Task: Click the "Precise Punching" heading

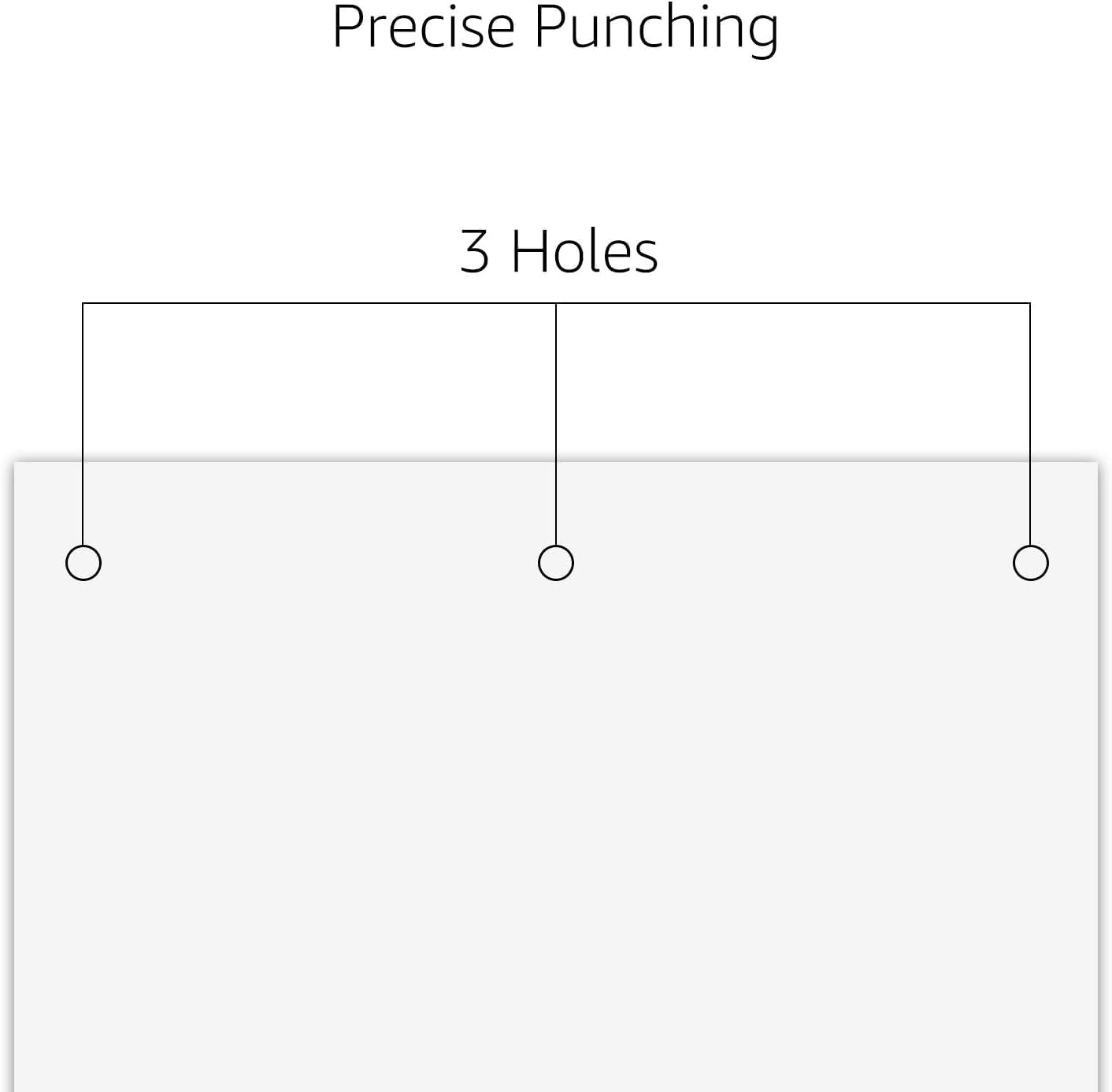Action: (x=555, y=28)
